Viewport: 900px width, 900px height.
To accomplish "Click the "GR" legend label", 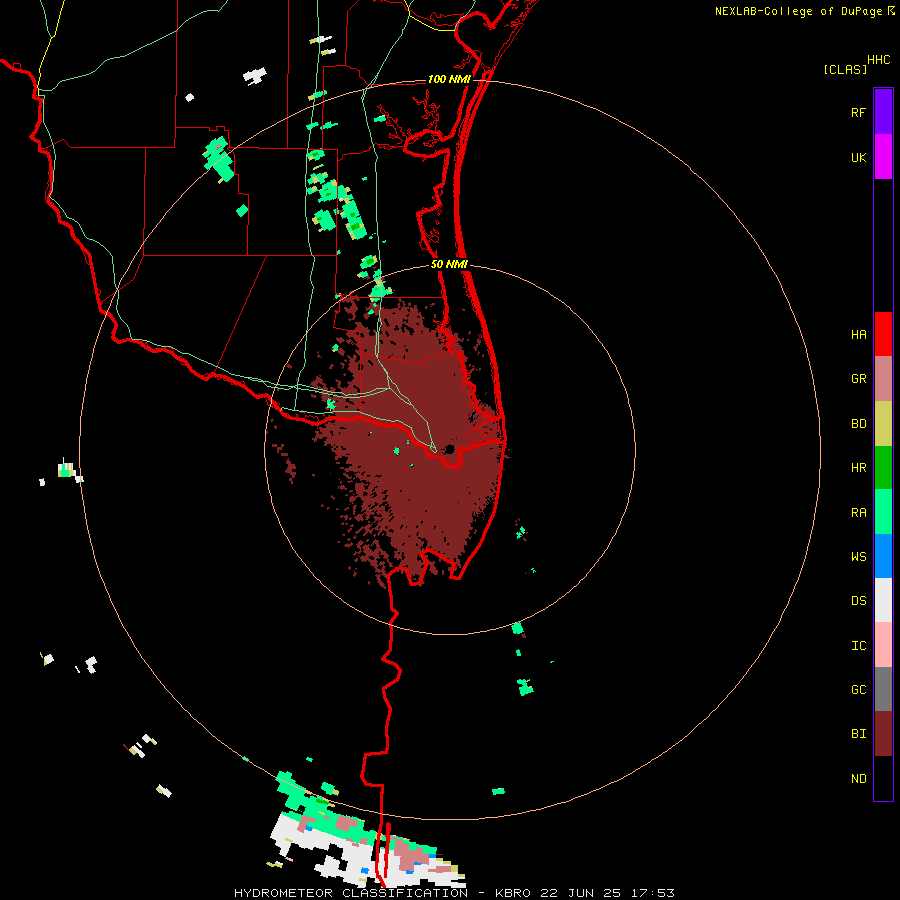I will click(x=858, y=379).
